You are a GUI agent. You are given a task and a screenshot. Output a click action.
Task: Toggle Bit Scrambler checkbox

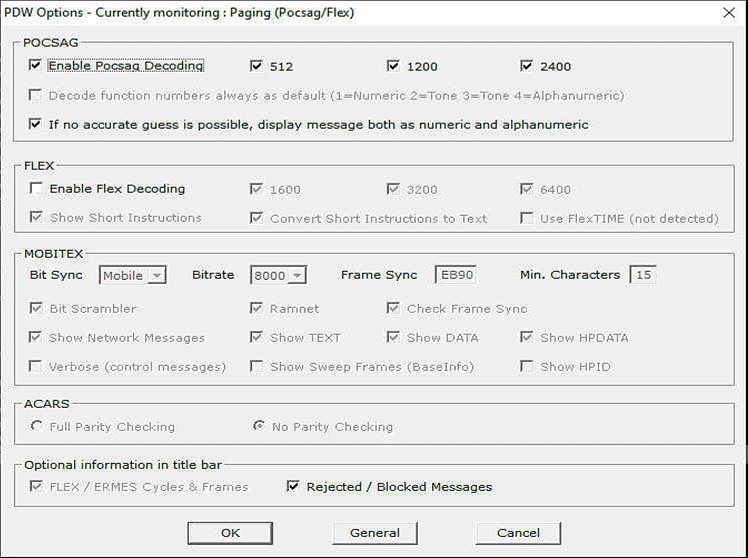[x=36, y=308]
